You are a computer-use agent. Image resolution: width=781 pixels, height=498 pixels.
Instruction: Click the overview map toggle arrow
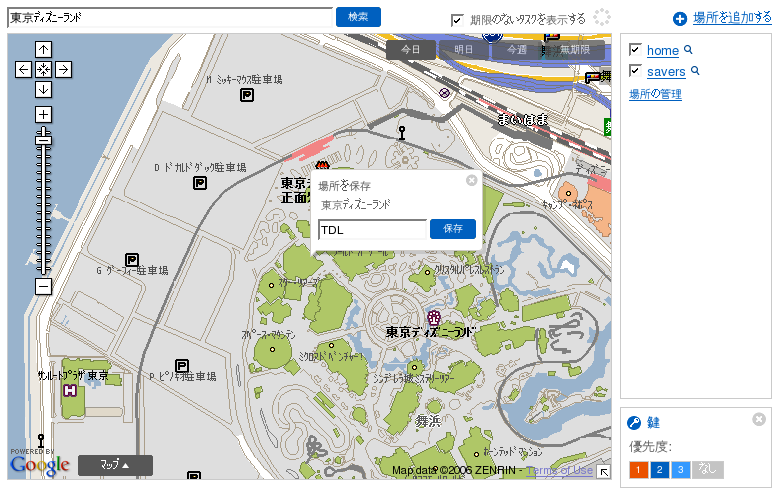604,472
